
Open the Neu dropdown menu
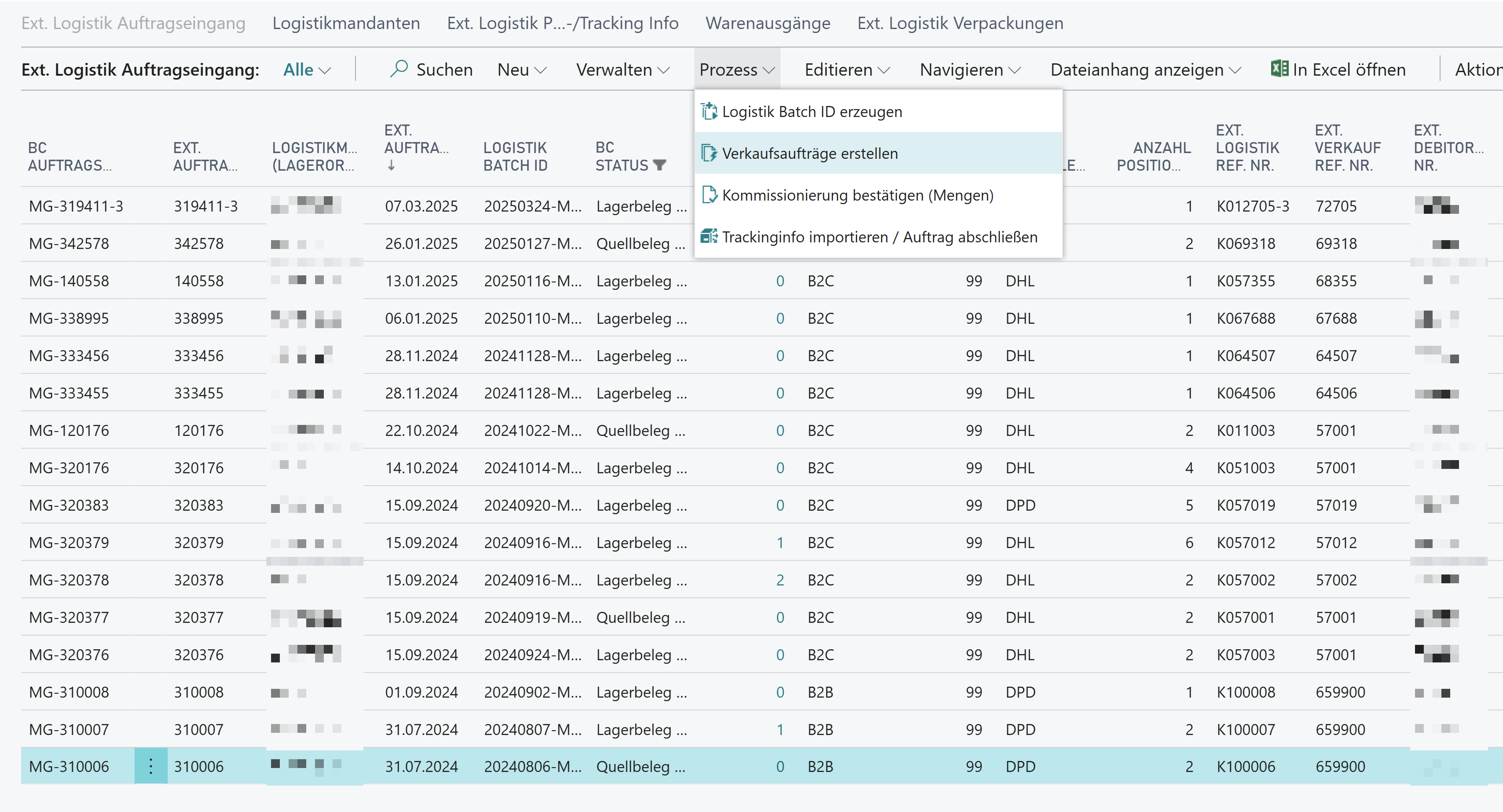point(522,70)
